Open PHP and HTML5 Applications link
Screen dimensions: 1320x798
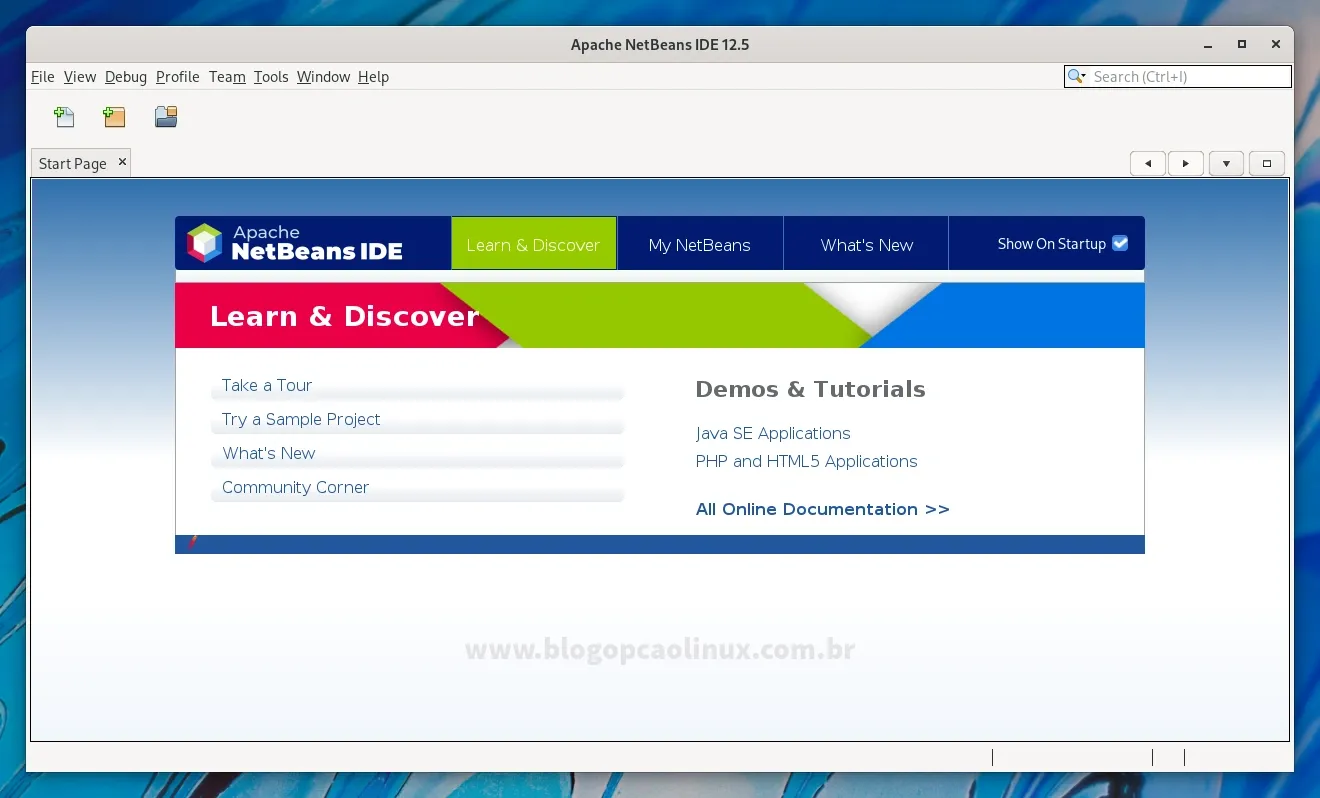[806, 461]
